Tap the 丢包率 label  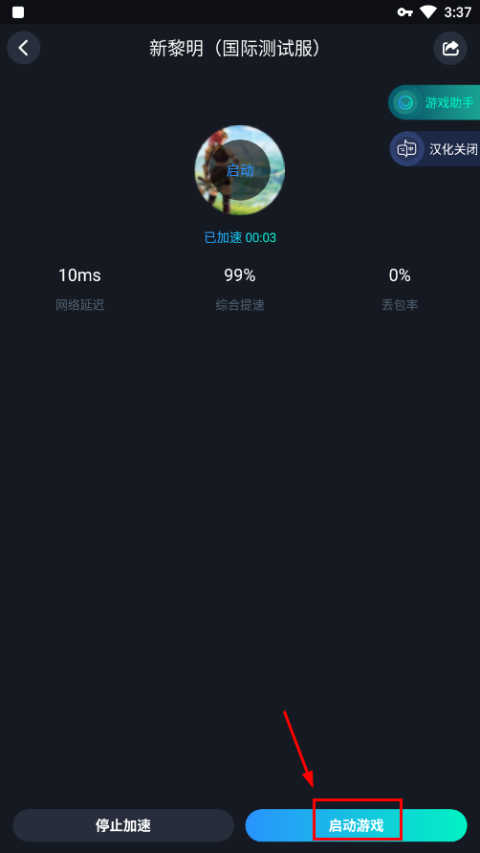399,305
